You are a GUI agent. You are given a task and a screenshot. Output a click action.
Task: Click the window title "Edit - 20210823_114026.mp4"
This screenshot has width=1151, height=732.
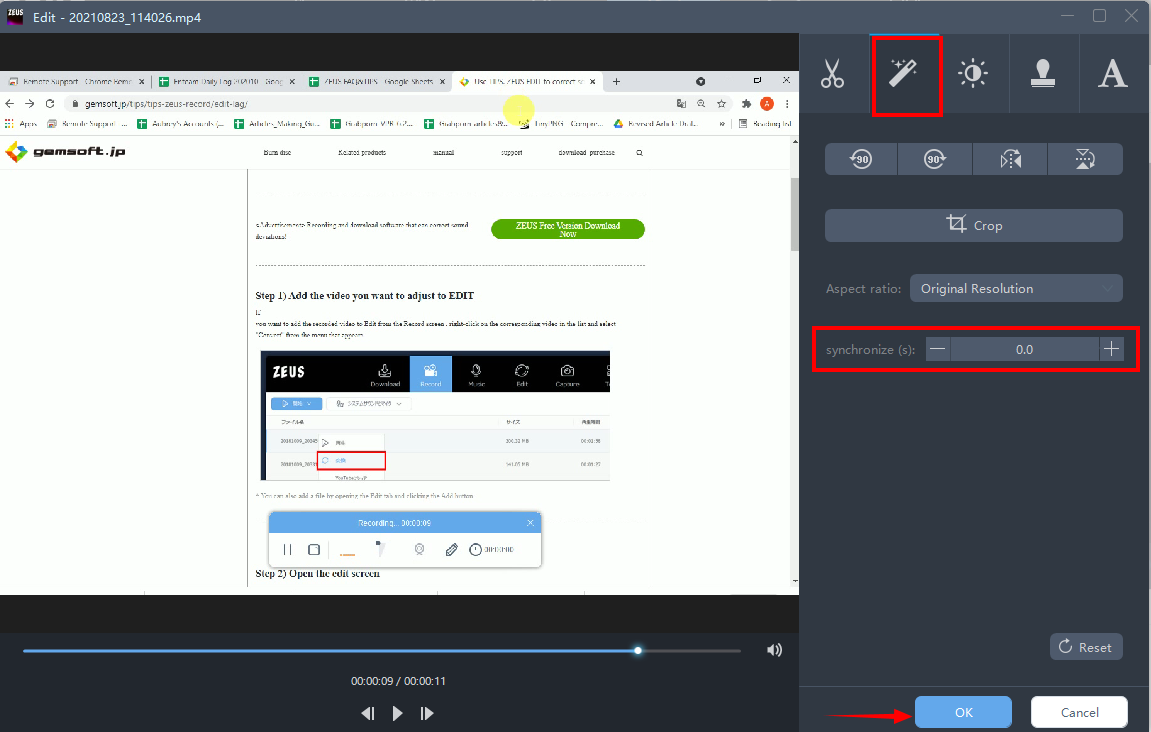pos(117,18)
